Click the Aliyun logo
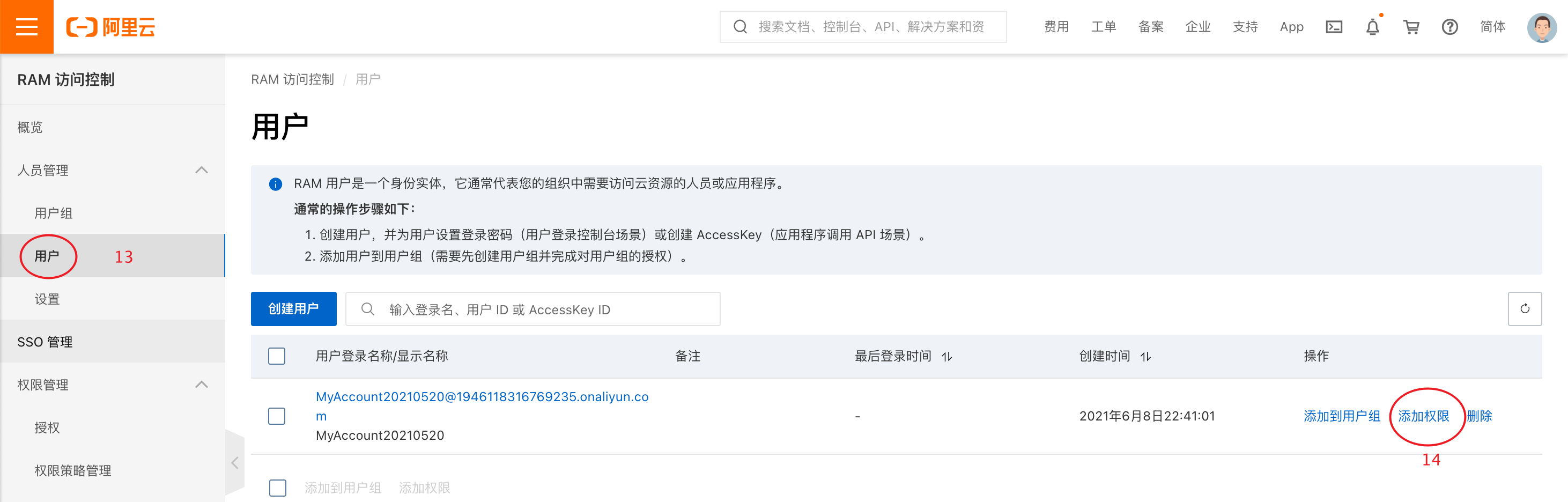The image size is (1568, 502). point(111,27)
